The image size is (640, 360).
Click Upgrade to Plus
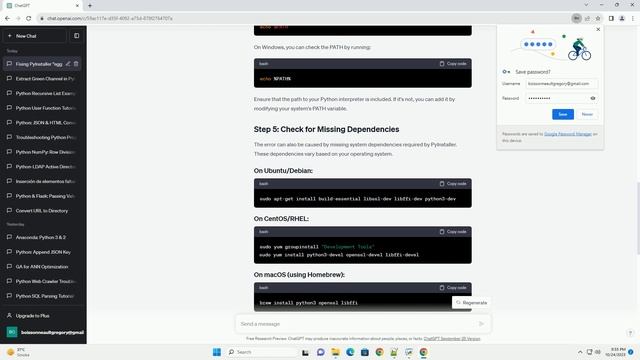click(42, 316)
